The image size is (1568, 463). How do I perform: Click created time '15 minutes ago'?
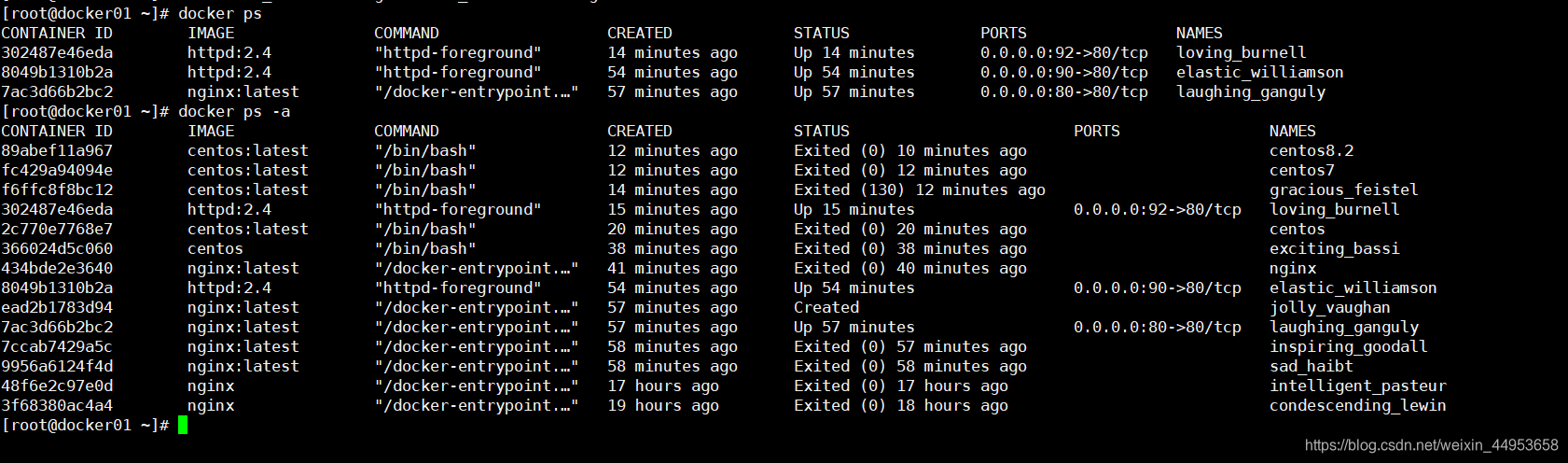point(673,209)
